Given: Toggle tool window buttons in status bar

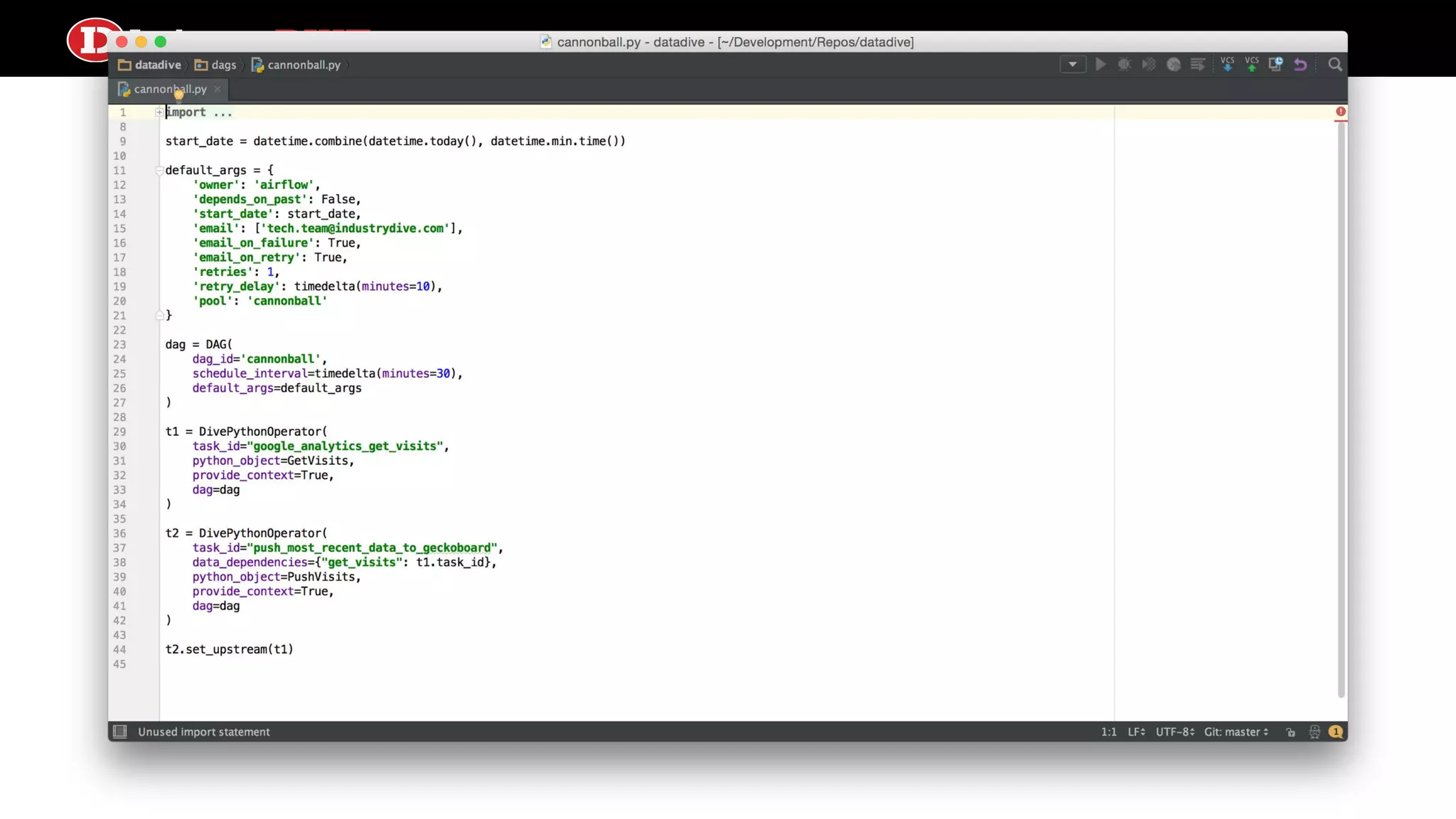Looking at the screenshot, I should [120, 732].
